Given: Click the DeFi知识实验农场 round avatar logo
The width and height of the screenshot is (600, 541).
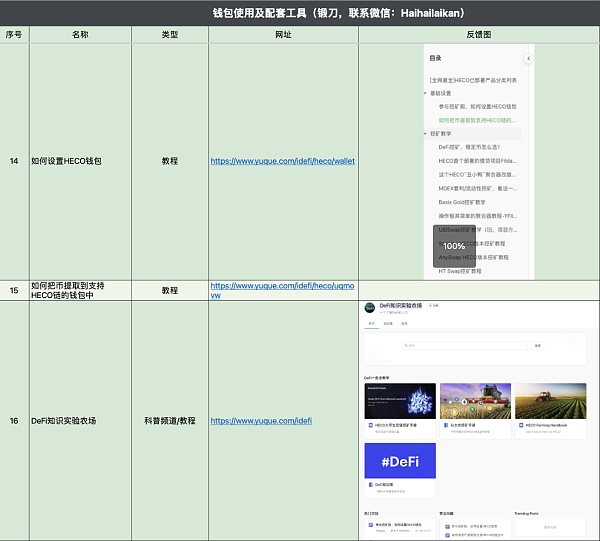Looking at the screenshot, I should tap(371, 307).
